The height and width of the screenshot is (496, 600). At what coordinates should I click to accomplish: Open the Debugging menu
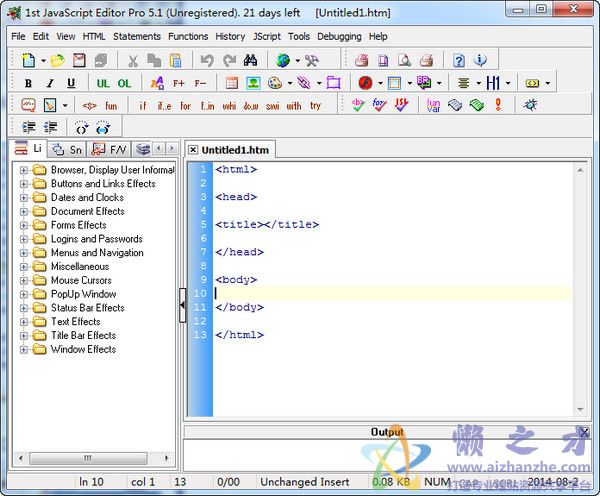pyautogui.click(x=339, y=36)
